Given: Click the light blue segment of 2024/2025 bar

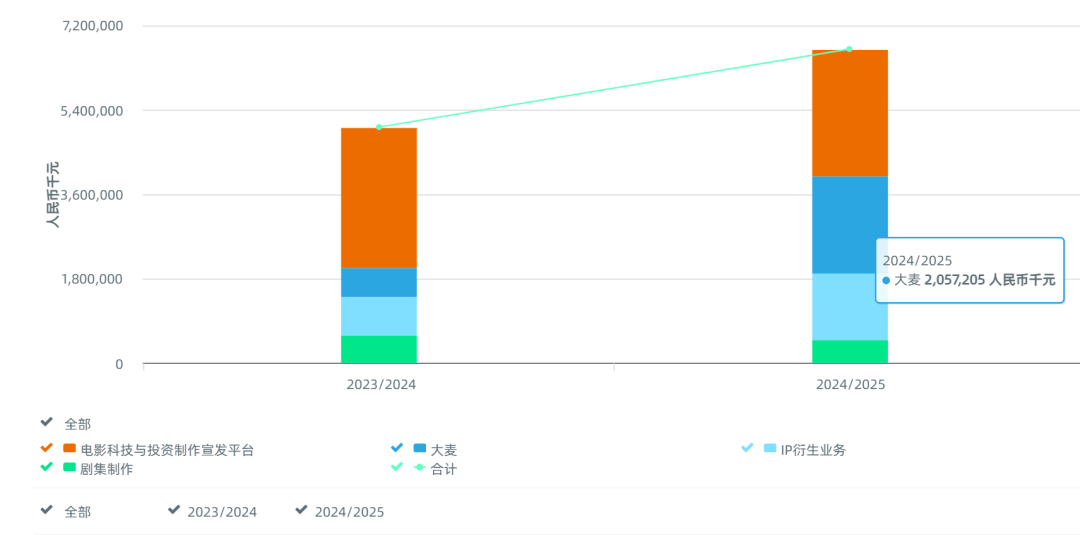Looking at the screenshot, I should pos(849,307).
